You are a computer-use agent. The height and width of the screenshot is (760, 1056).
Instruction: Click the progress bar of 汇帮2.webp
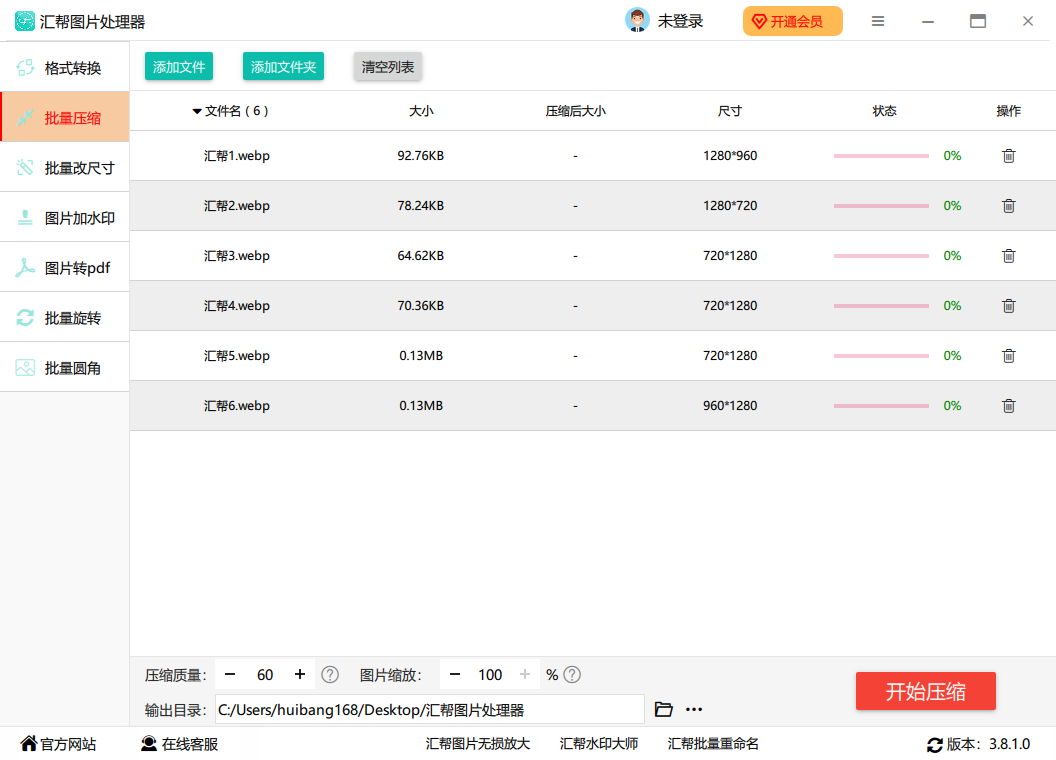[881, 206]
